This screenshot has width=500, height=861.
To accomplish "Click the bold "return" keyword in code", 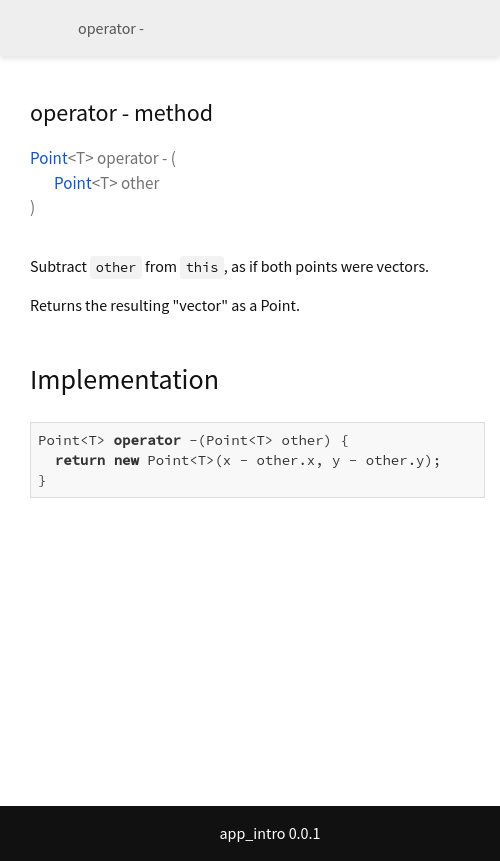I will click(x=80, y=460).
